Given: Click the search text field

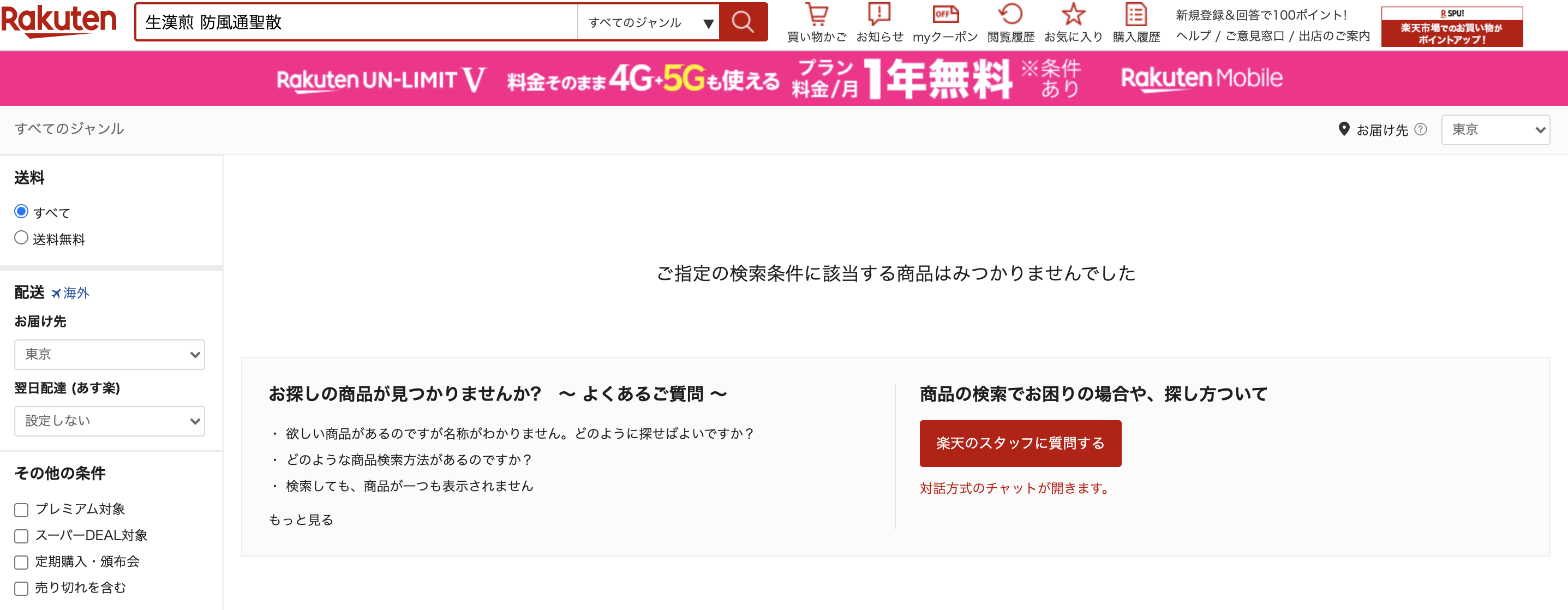Looking at the screenshot, I should click(x=356, y=22).
